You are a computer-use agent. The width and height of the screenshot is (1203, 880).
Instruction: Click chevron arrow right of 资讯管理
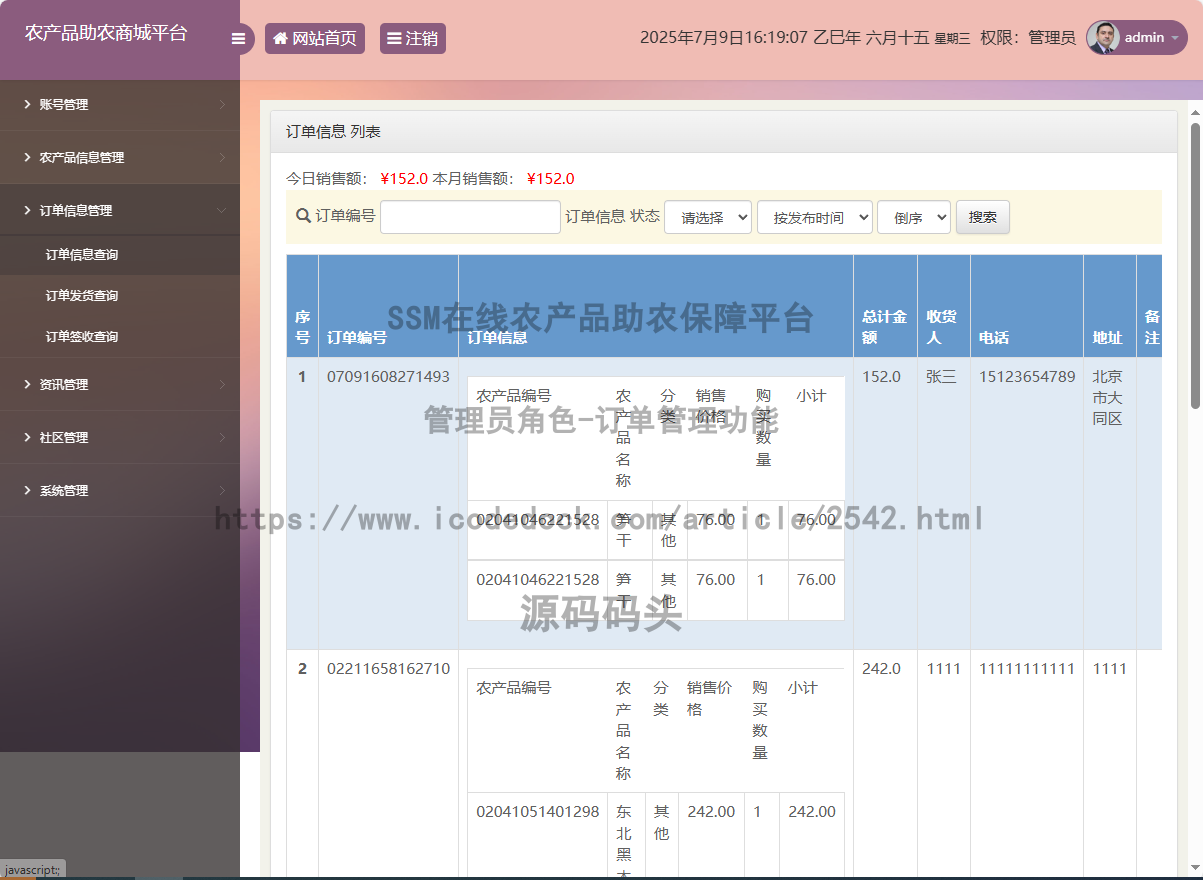pyautogui.click(x=222, y=384)
